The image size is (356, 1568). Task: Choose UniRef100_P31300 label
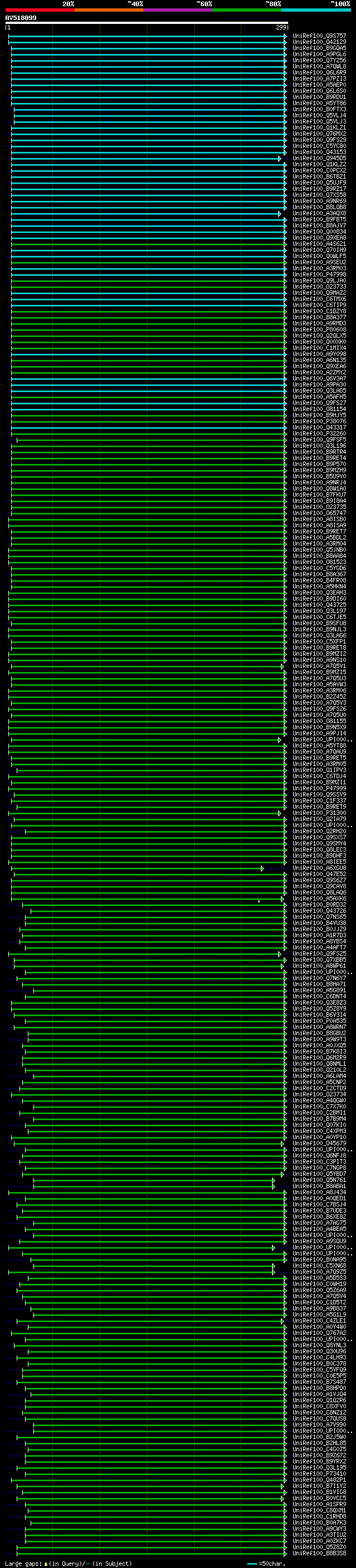[x=319, y=813]
